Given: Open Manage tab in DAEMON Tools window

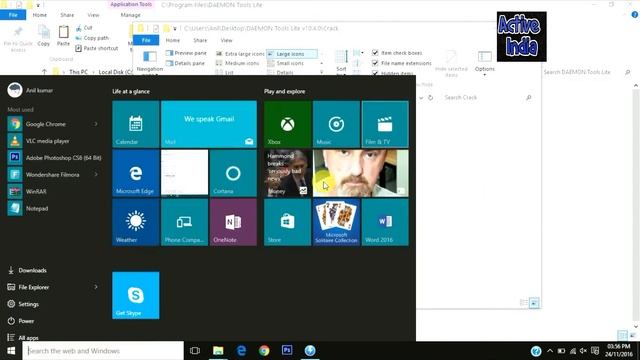Looking at the screenshot, I should point(131,15).
